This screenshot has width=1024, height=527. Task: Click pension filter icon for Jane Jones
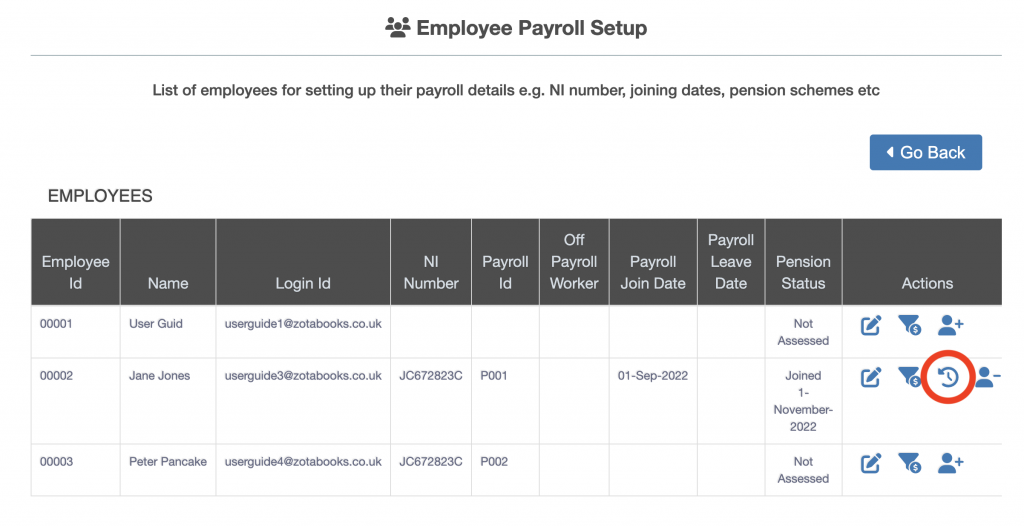pos(909,377)
